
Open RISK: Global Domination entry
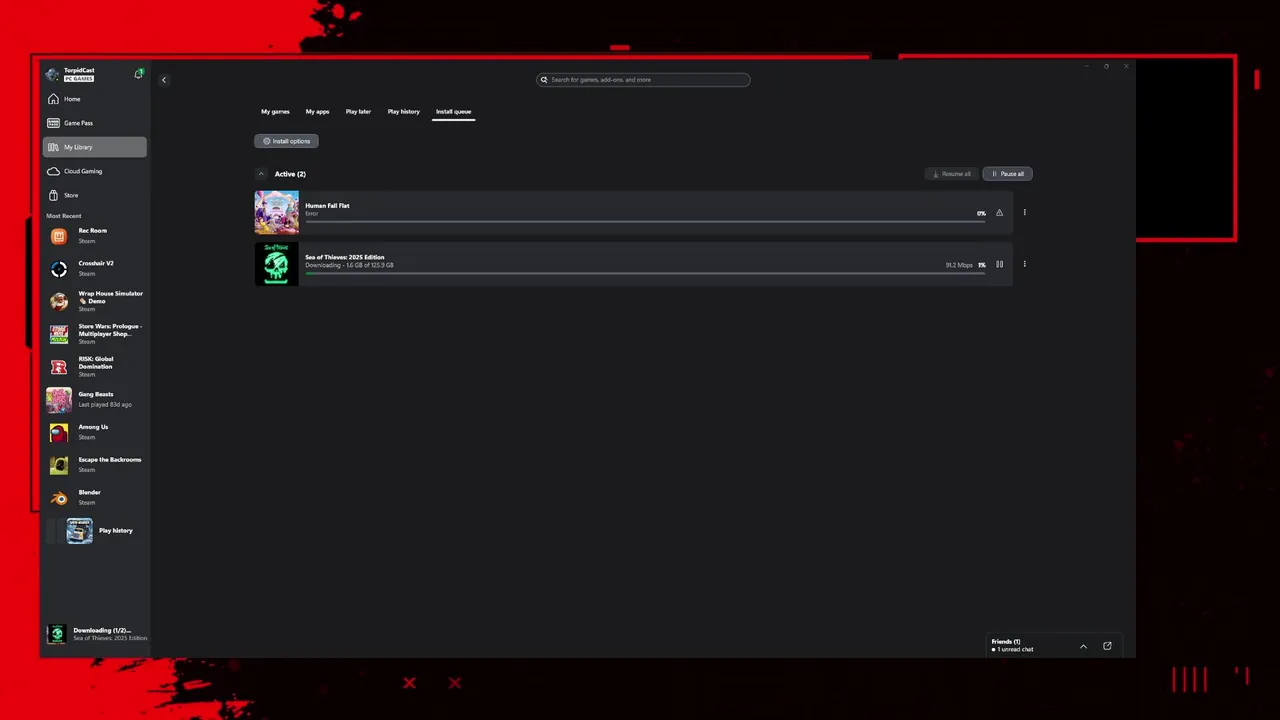[x=95, y=366]
